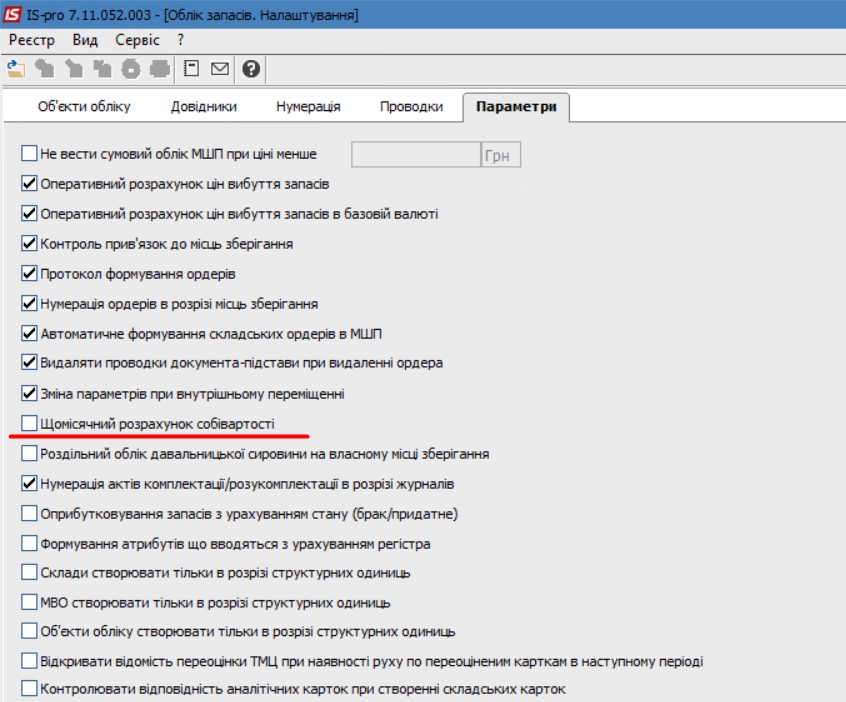
Task: Uncheck Протокол формування ордерів
Action: [x=29, y=274]
